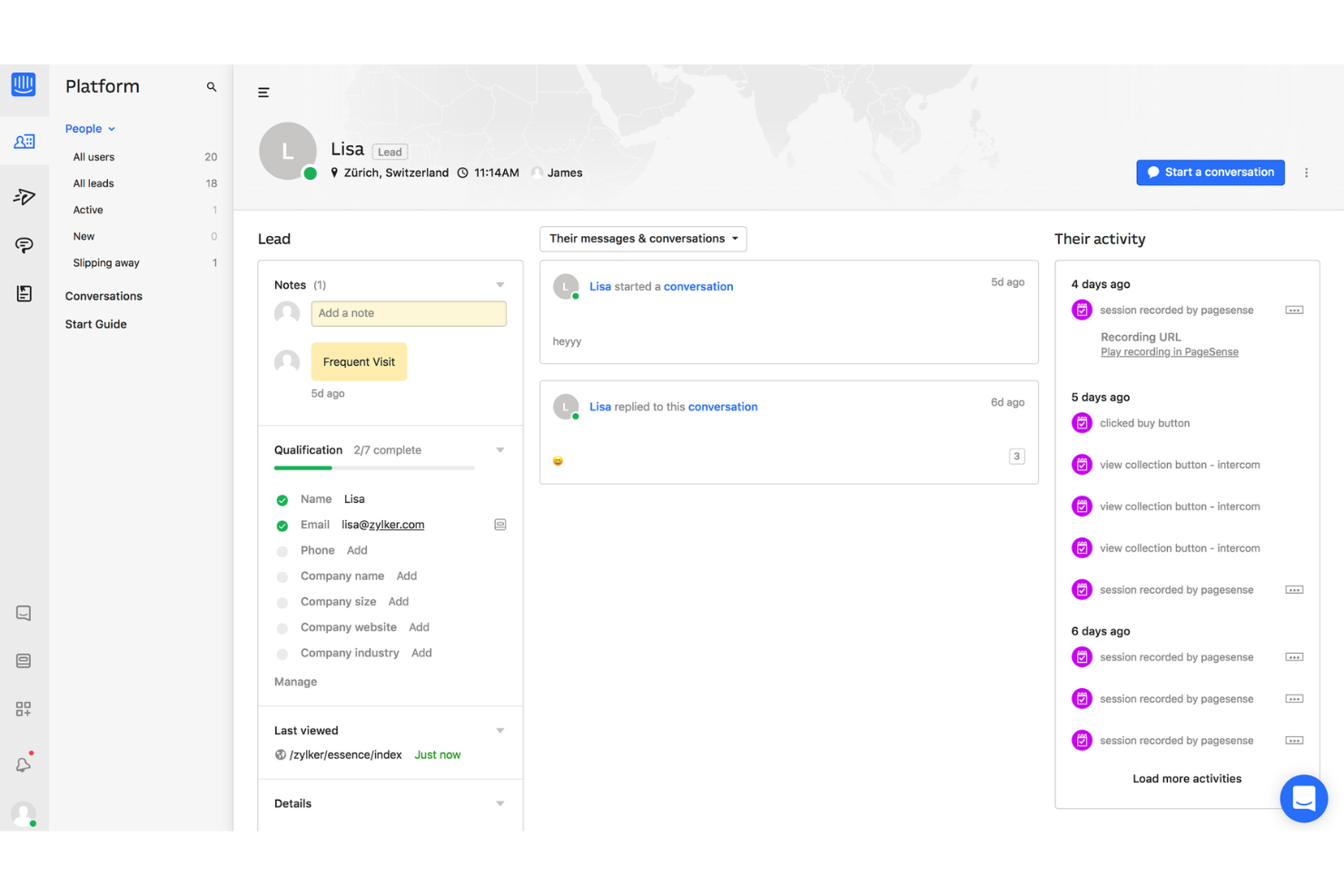Click the Articles icon in the left sidebar
Screen dimensions: 1344x896
pyautogui.click(x=24, y=293)
